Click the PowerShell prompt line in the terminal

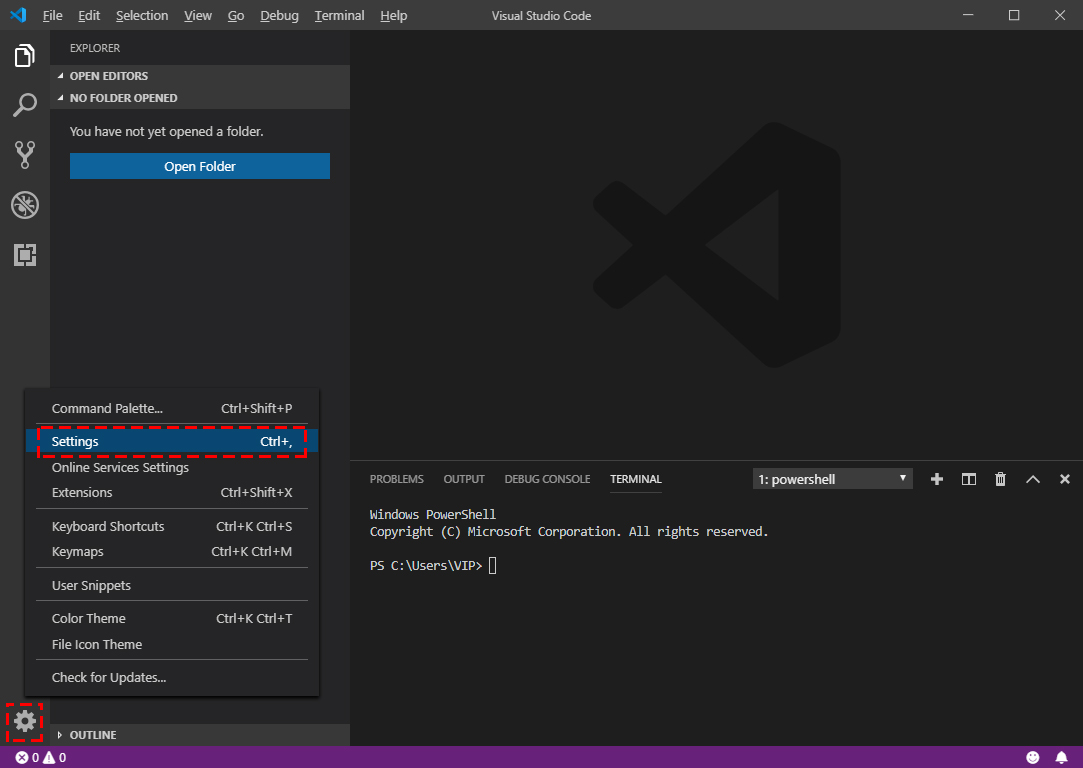[x=433, y=566]
